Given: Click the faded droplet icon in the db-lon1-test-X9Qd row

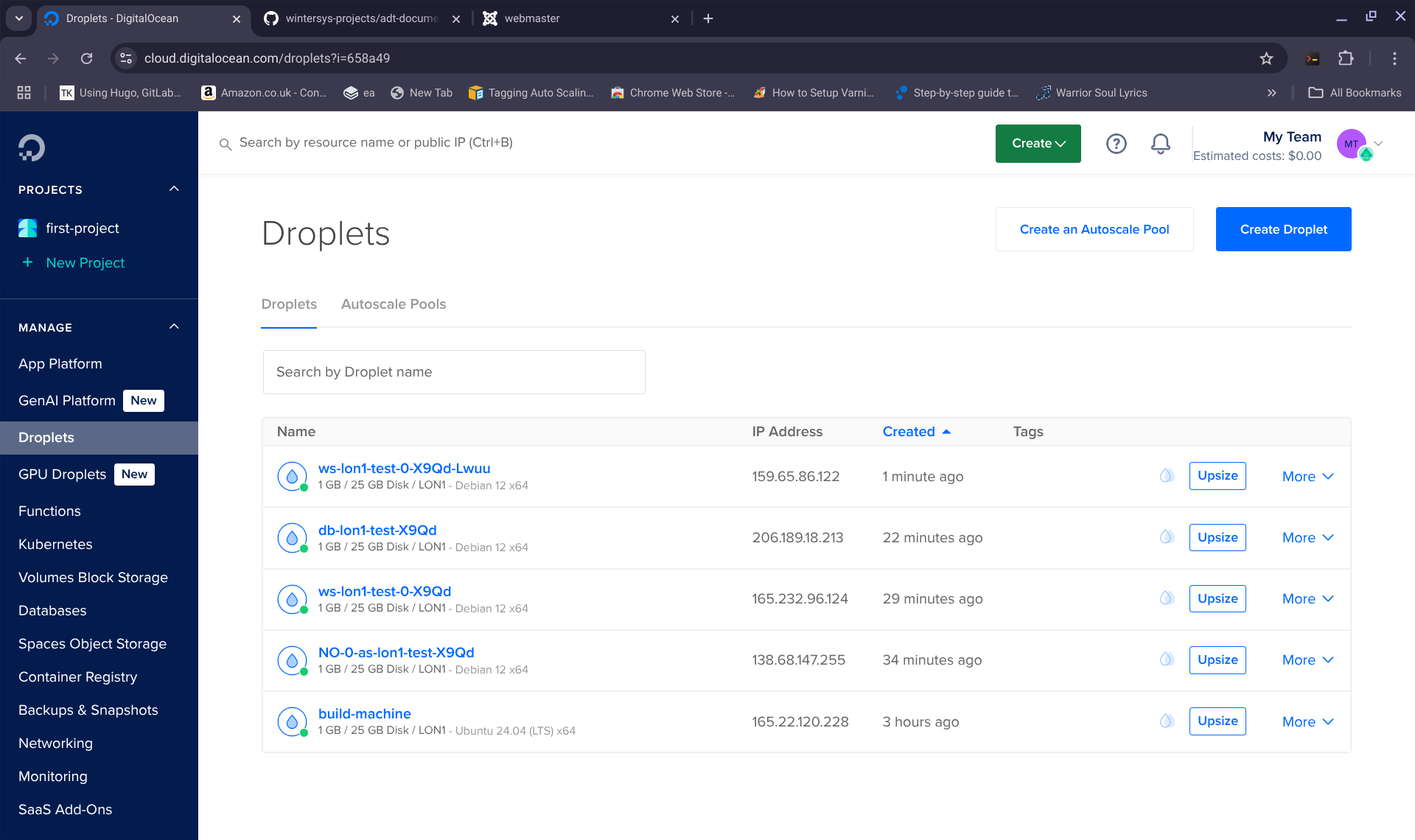Looking at the screenshot, I should click(x=1166, y=537).
